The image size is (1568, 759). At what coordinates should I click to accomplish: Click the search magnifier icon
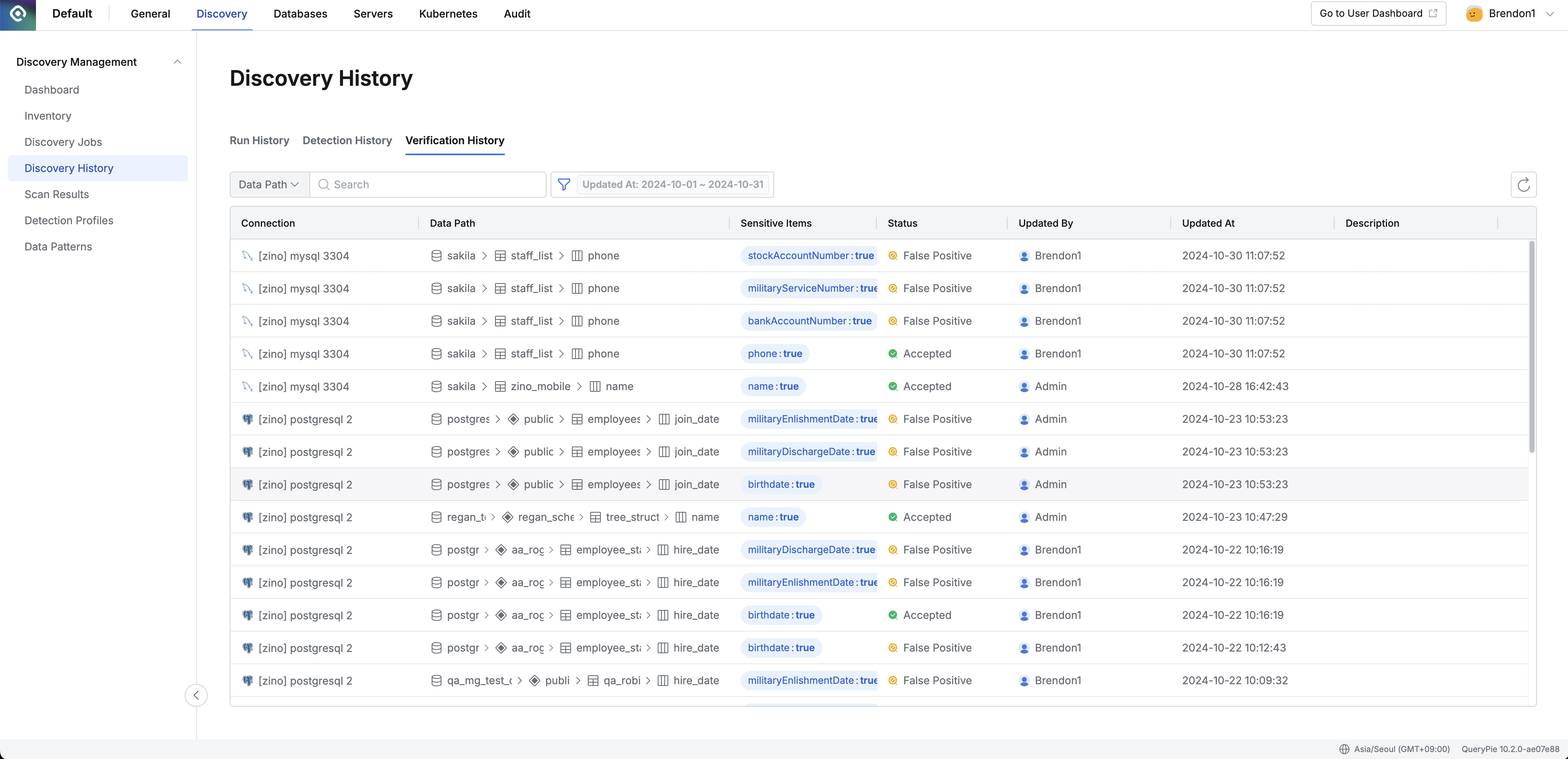[324, 184]
